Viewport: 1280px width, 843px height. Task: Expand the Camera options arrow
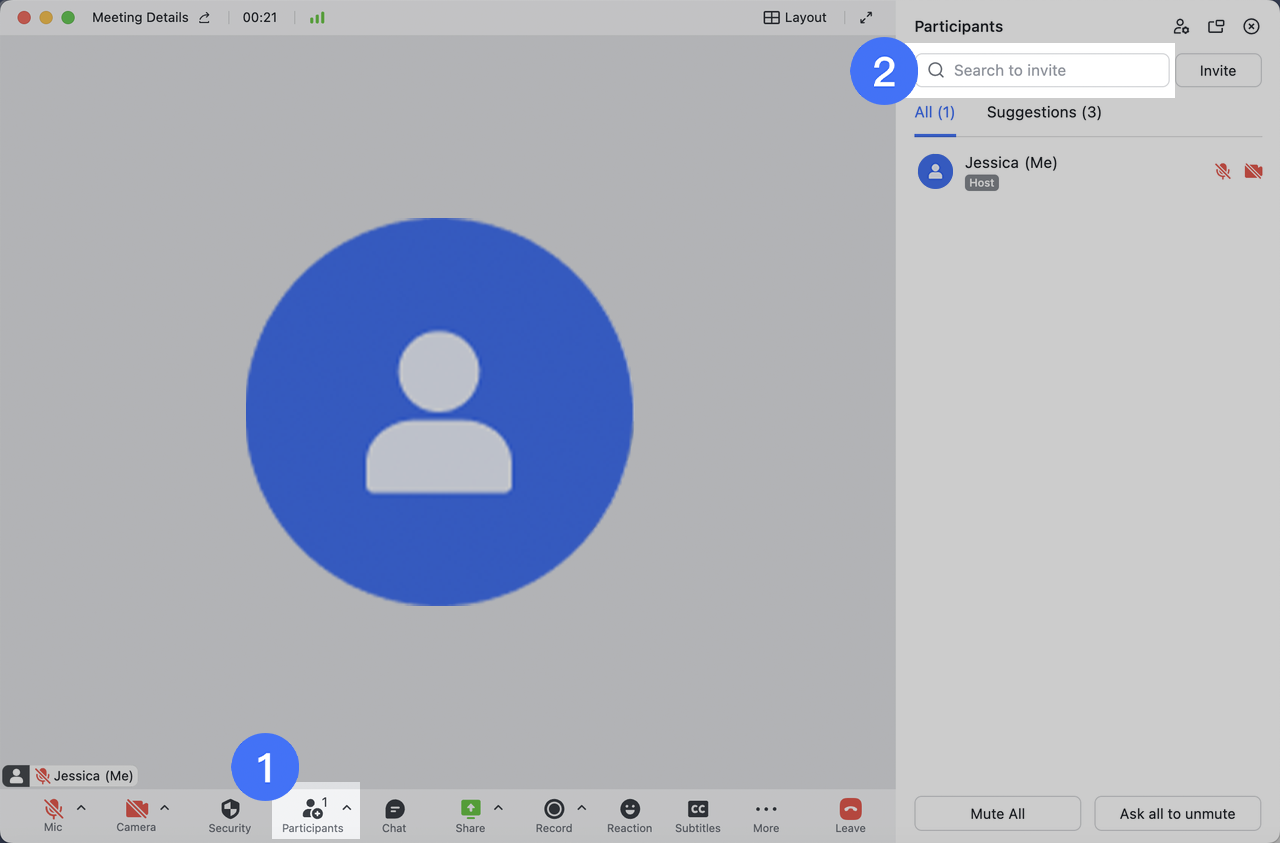[x=164, y=808]
